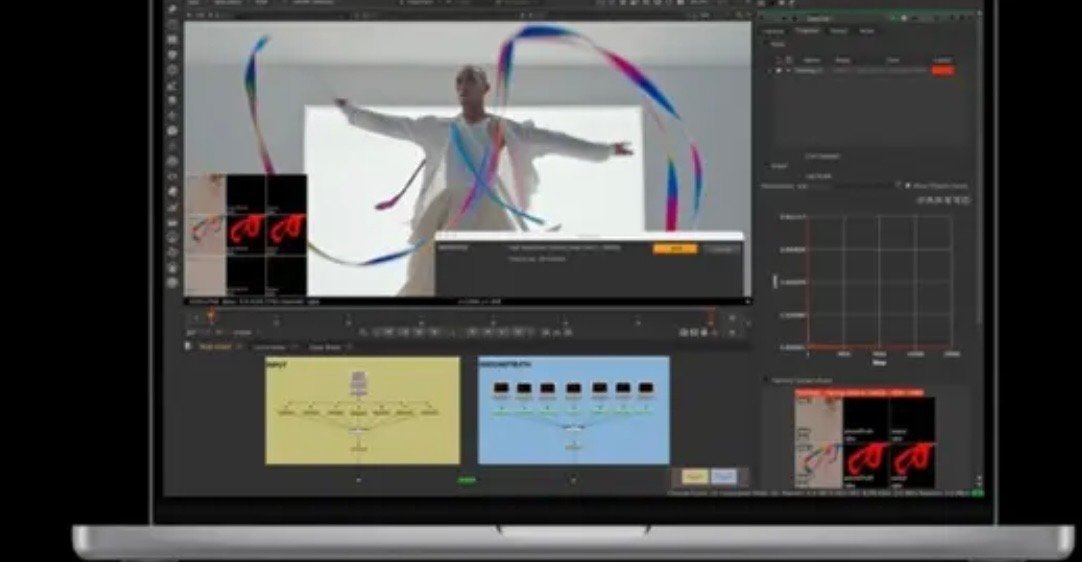Open the Dope Sheet tab

pyautogui.click(x=324, y=346)
